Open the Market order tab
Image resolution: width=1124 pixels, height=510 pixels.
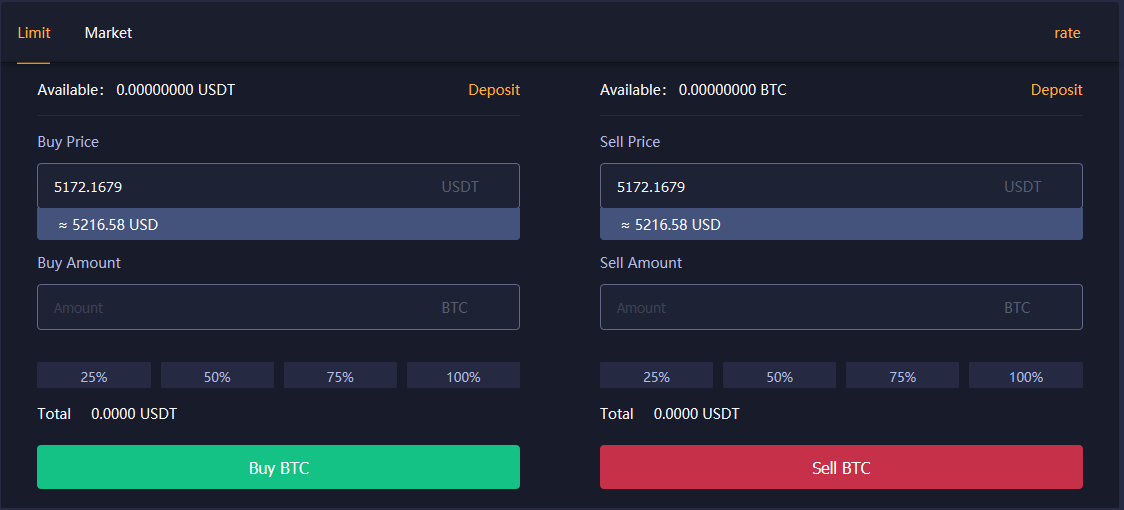click(x=108, y=33)
